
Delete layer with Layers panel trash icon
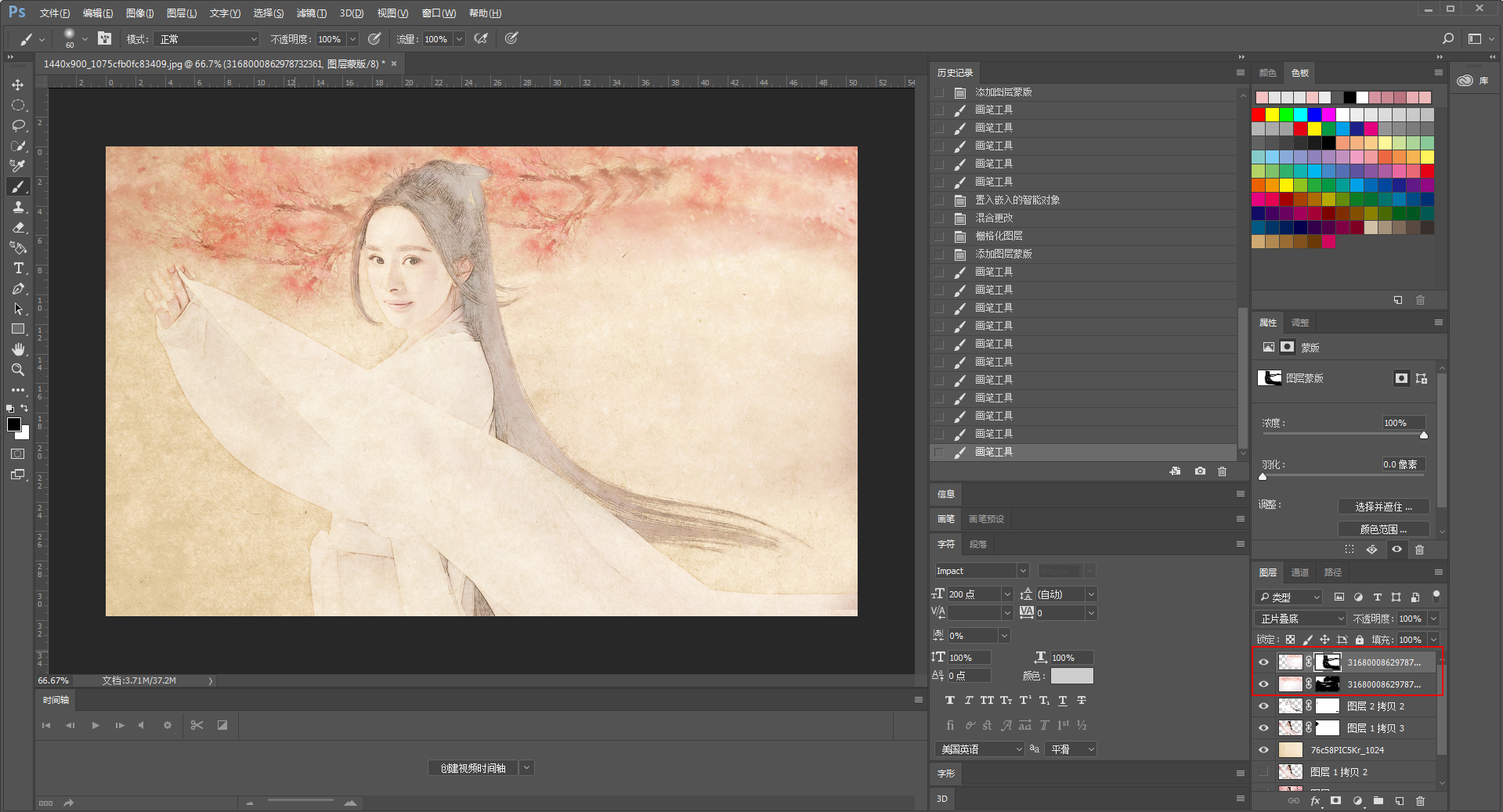click(1421, 801)
